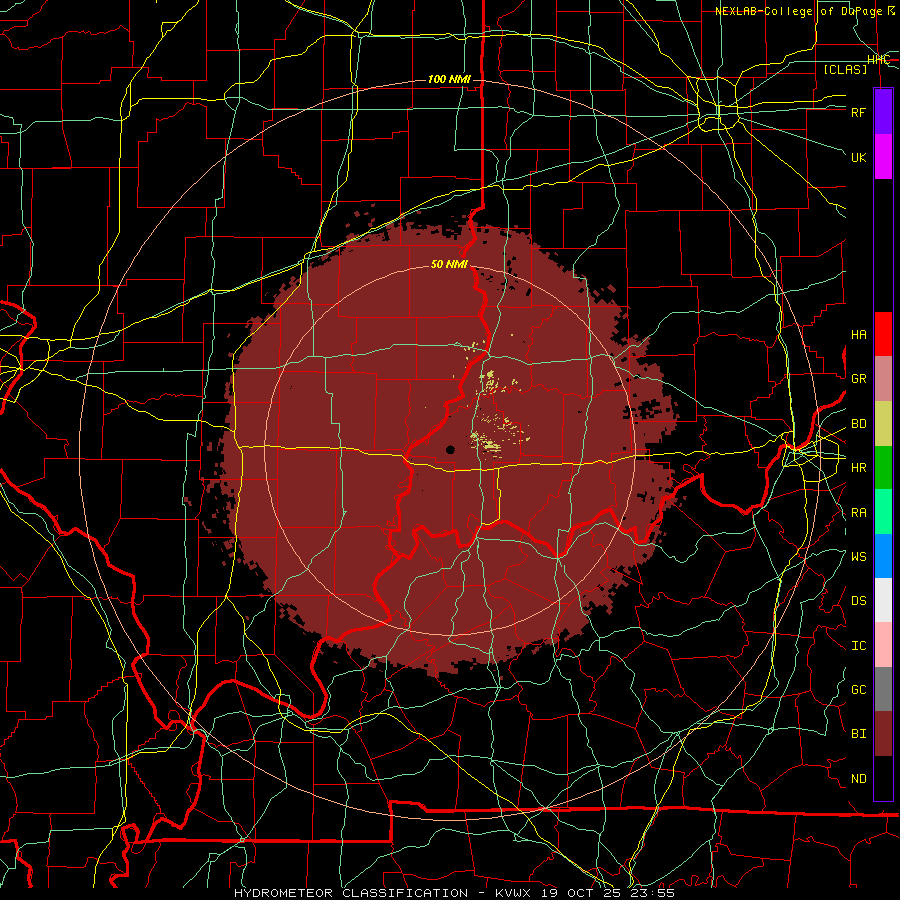Click the IC legend label text

click(858, 646)
